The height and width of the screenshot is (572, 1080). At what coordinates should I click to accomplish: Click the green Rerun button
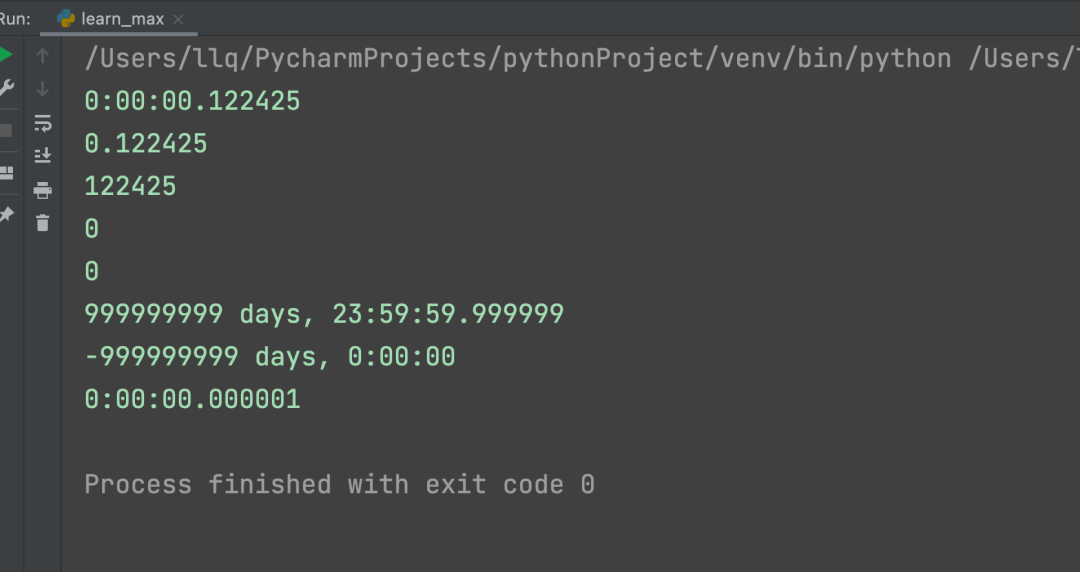pos(6,55)
